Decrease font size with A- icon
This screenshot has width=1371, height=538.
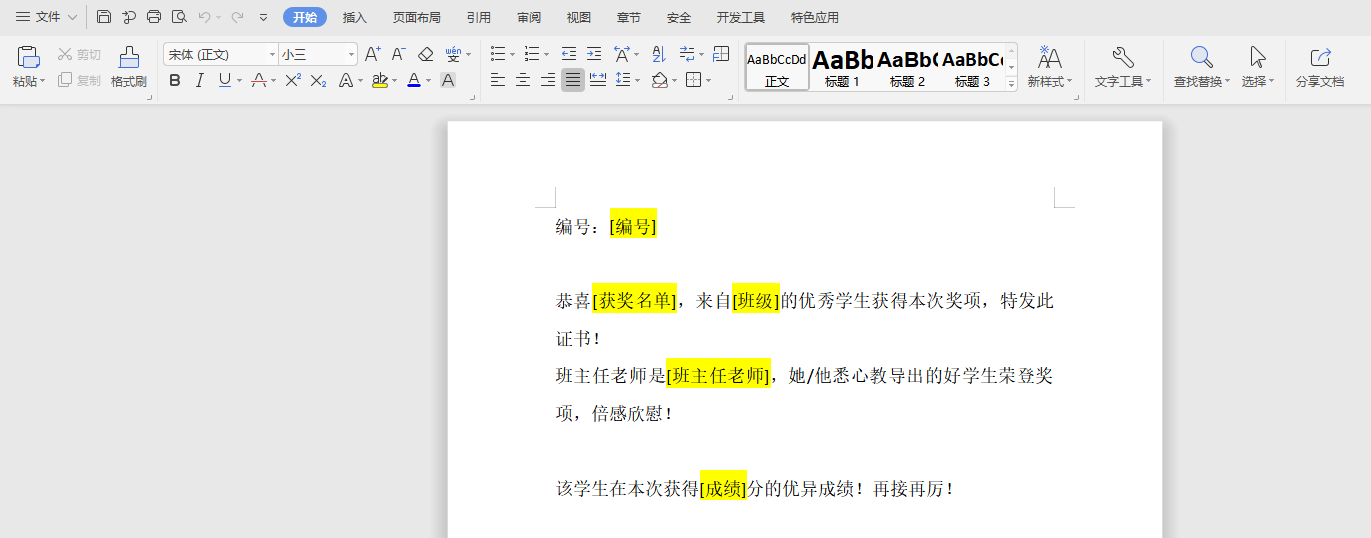pos(398,54)
